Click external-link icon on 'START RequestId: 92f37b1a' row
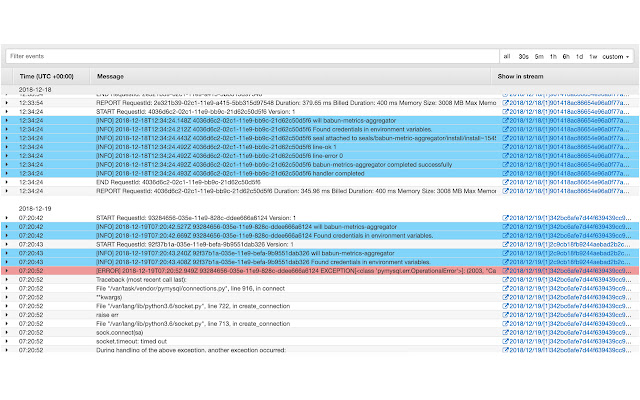Image resolution: width=640 pixels, height=400 pixels. pos(505,244)
